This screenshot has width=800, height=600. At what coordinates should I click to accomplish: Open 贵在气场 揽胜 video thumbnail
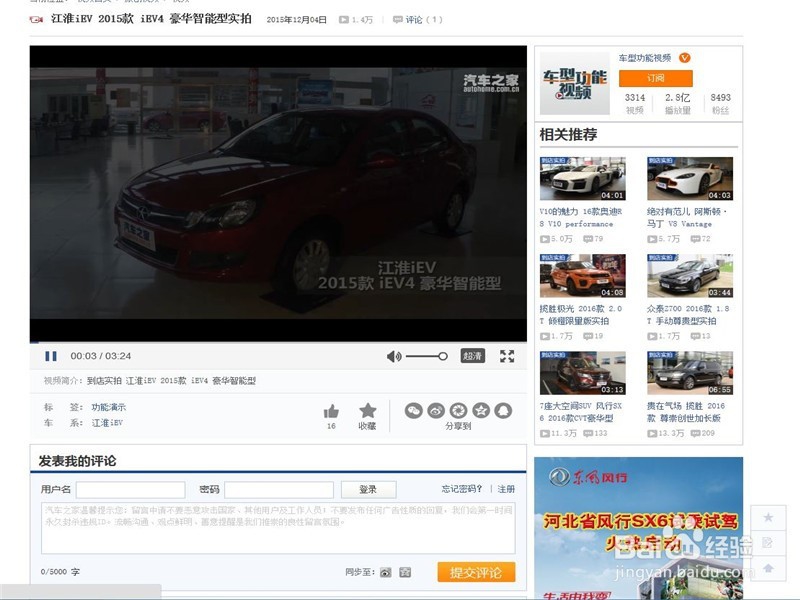(x=690, y=373)
